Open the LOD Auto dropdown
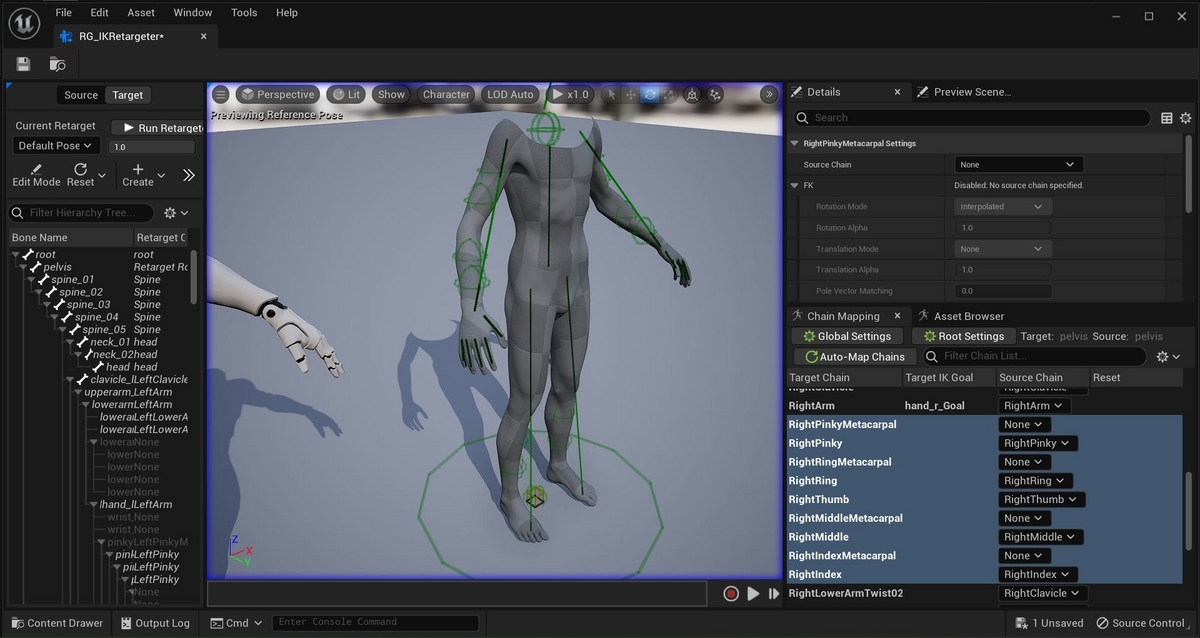Screen dimensions: 1200x638 (x=510, y=95)
